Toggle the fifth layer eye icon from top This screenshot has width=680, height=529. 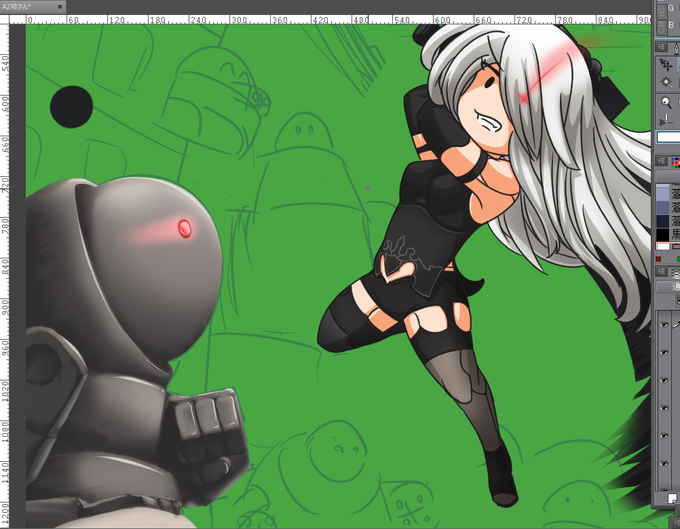tap(664, 436)
